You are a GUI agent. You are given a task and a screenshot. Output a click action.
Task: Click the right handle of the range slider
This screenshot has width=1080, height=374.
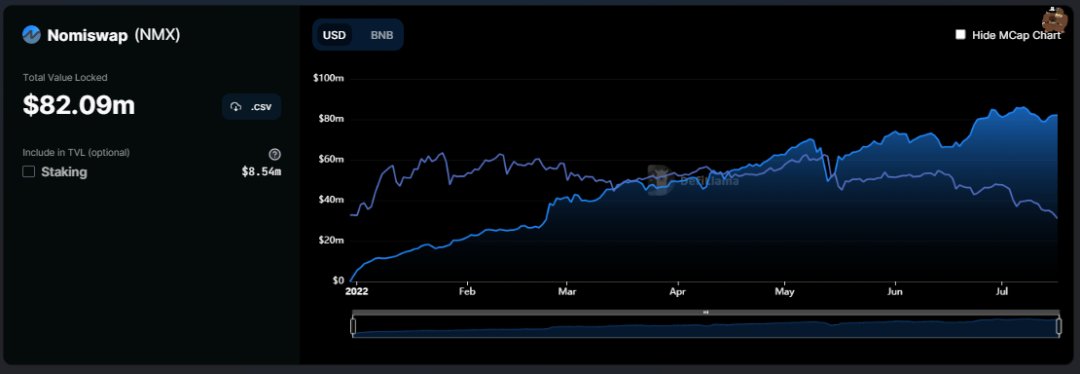point(1059,326)
